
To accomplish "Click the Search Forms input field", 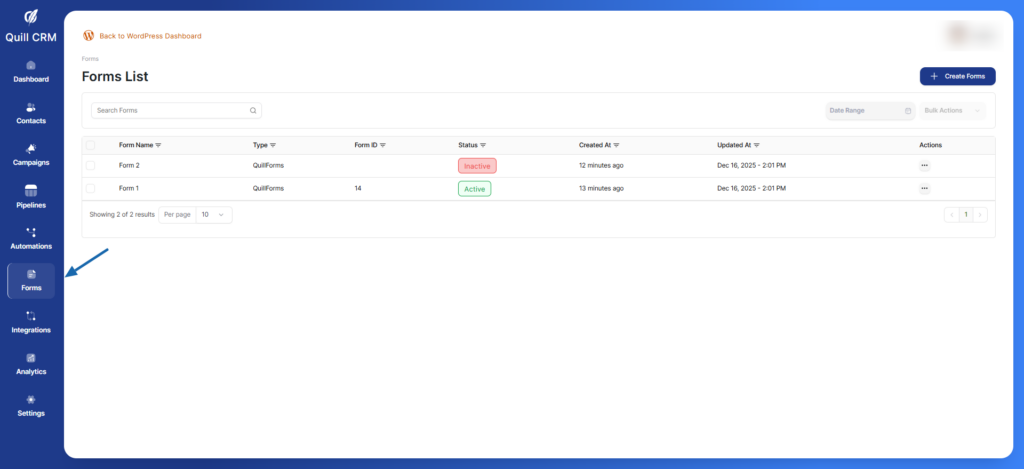I will (170, 111).
